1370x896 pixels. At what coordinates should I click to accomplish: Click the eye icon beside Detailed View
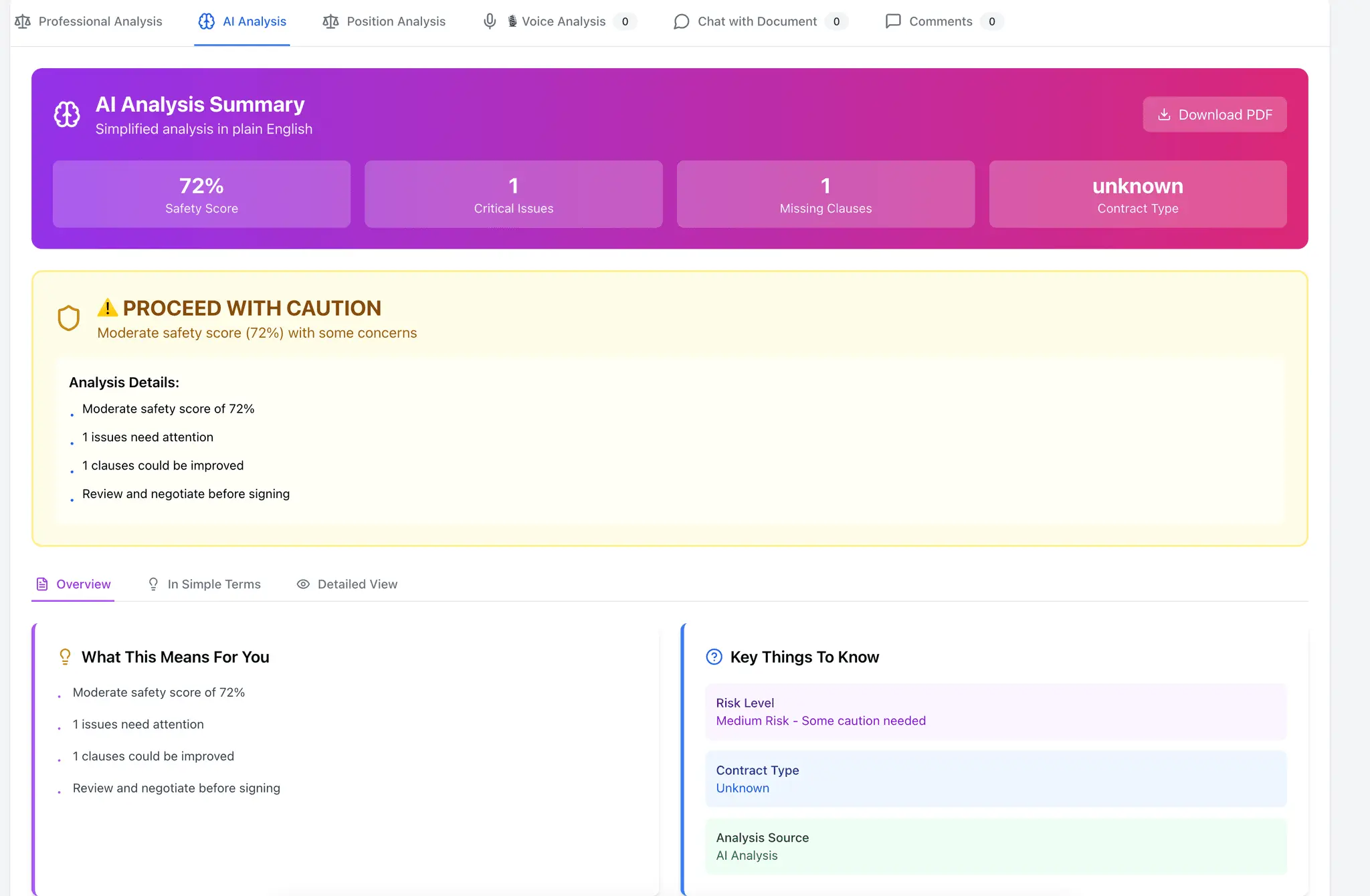[303, 584]
